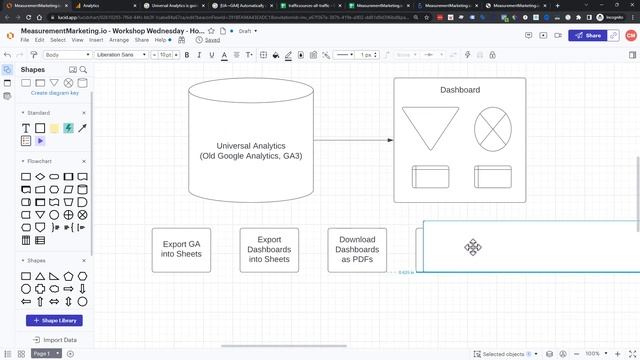Screen dimensions: 640x360
Task: Star this document as favorite
Action: [211, 31]
